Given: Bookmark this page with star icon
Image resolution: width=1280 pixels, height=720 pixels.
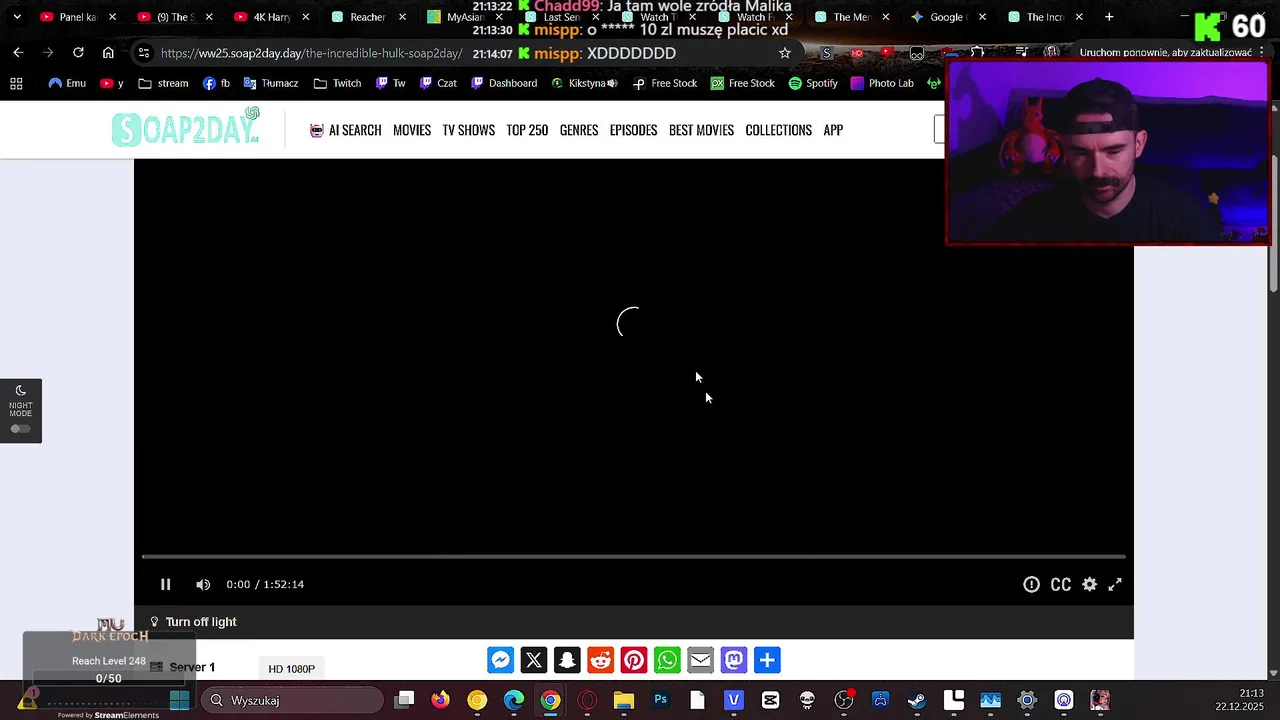Looking at the screenshot, I should [785, 53].
